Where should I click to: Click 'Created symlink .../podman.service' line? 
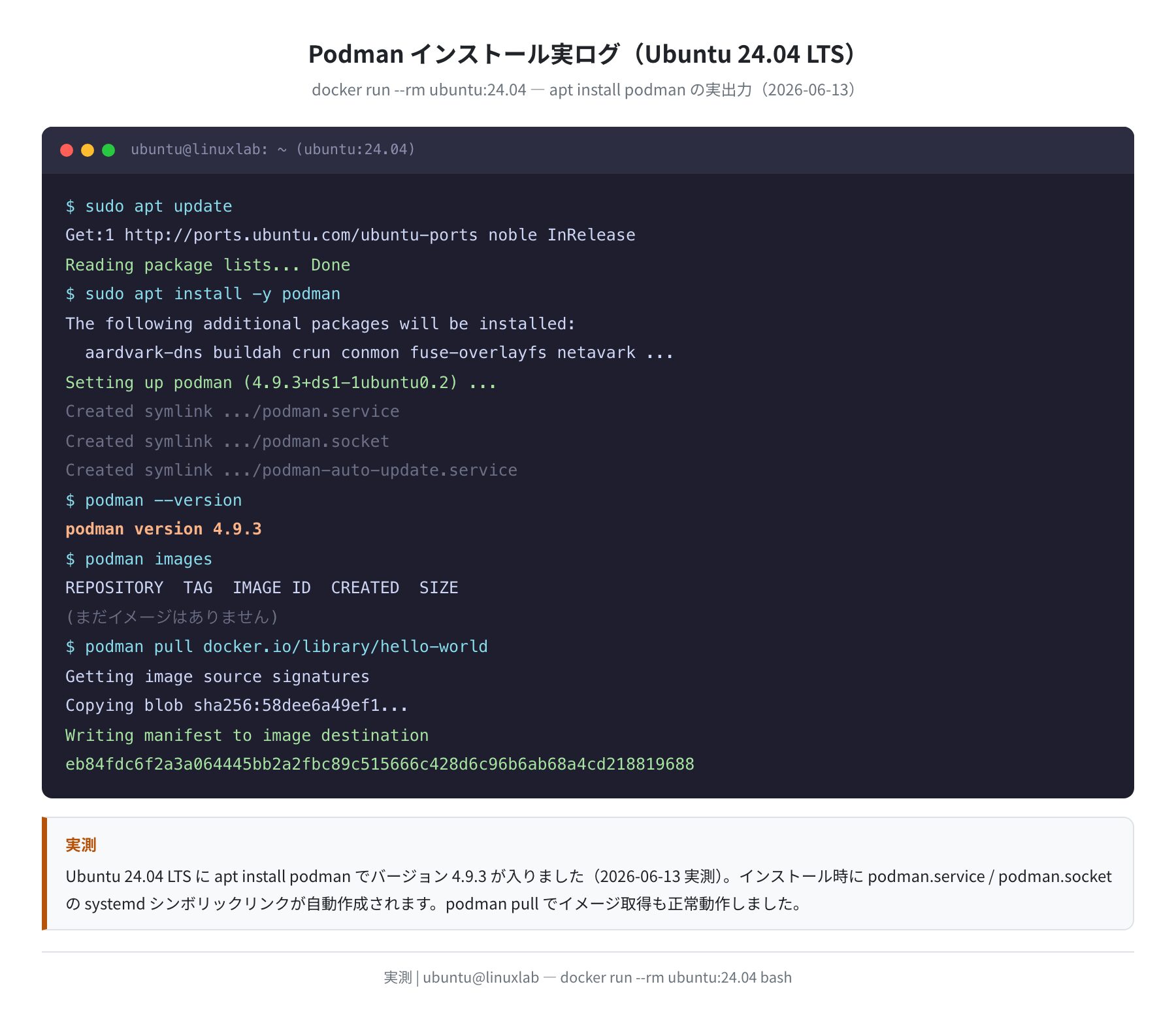tap(233, 412)
